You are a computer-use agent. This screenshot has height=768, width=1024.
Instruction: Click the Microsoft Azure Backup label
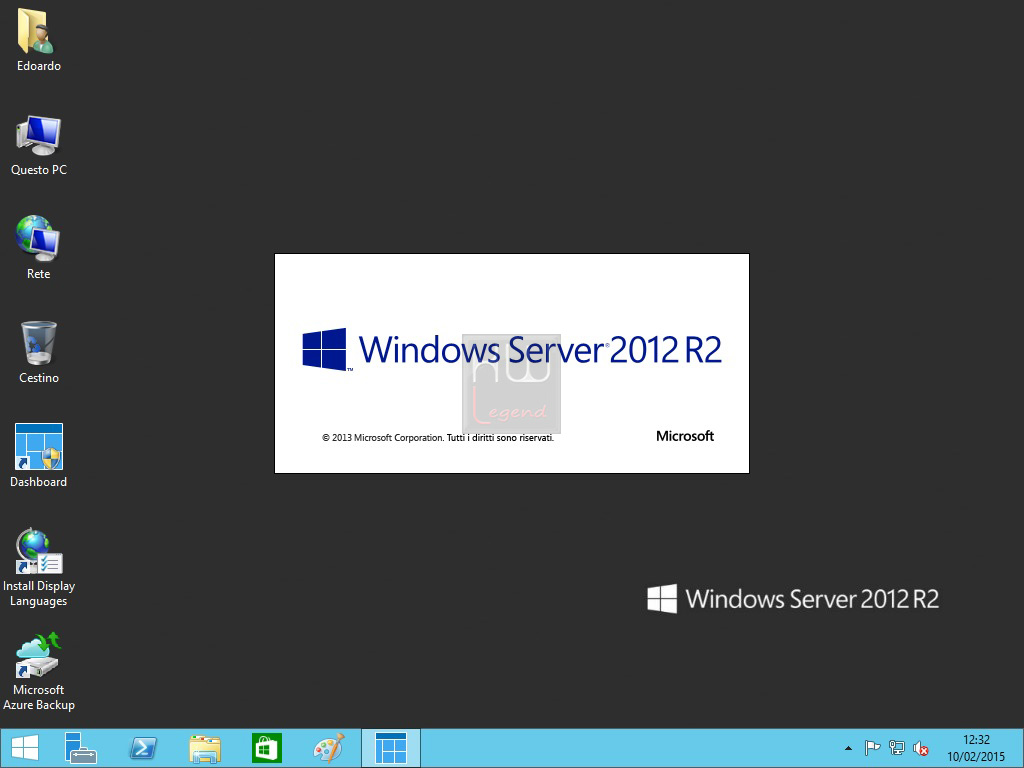tap(39, 697)
